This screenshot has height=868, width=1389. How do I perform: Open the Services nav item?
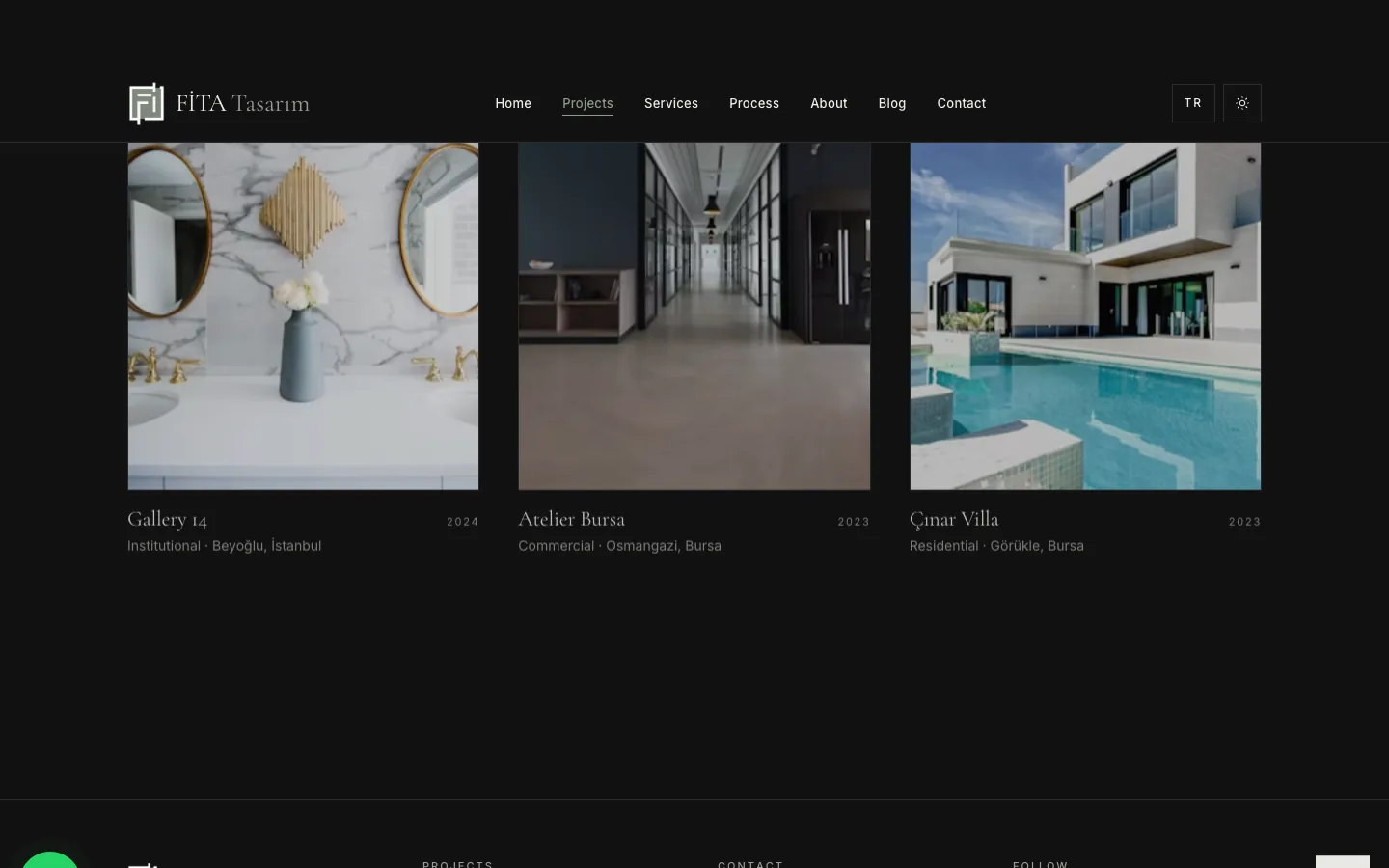click(671, 103)
